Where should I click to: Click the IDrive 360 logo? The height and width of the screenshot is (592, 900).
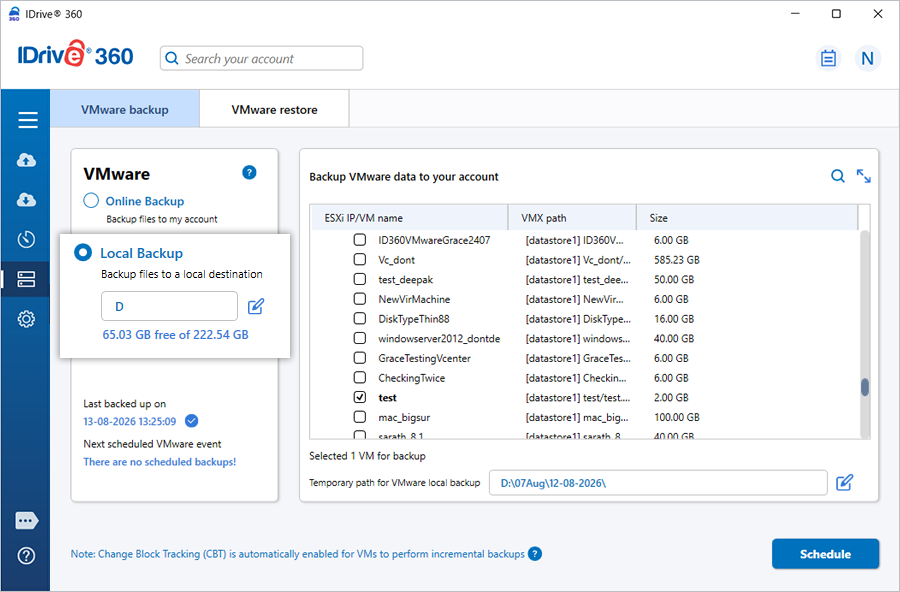coord(75,55)
